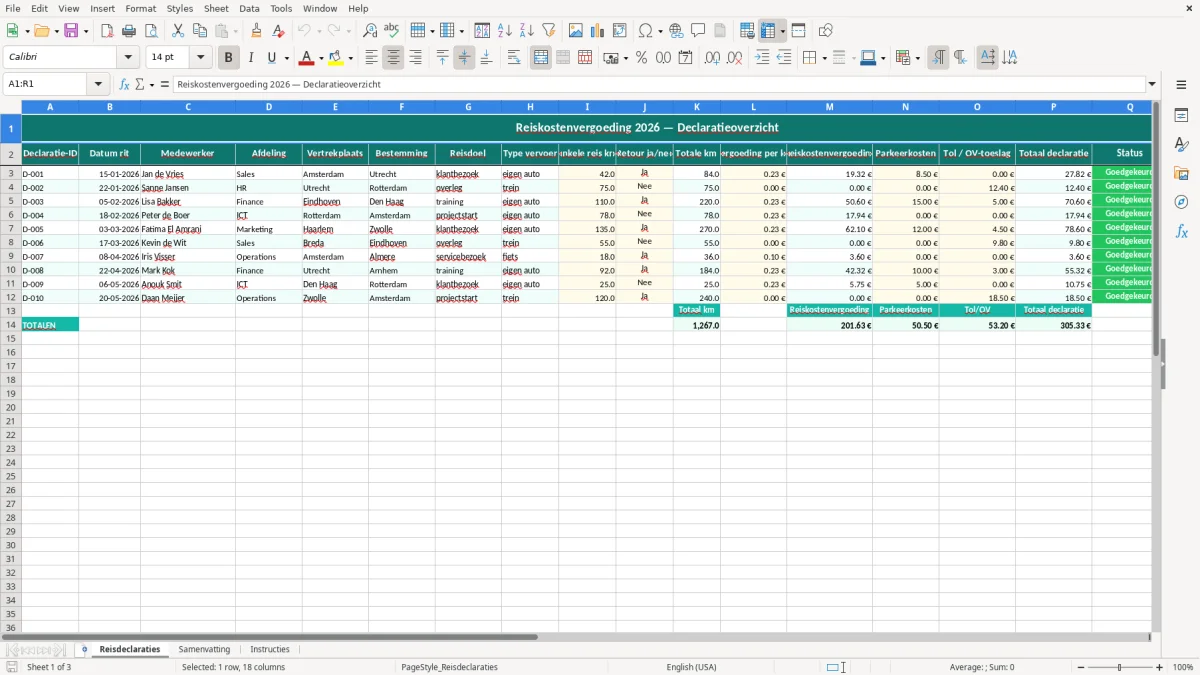The image size is (1200, 675).
Task: Toggle Italic formatting
Action: [250, 58]
